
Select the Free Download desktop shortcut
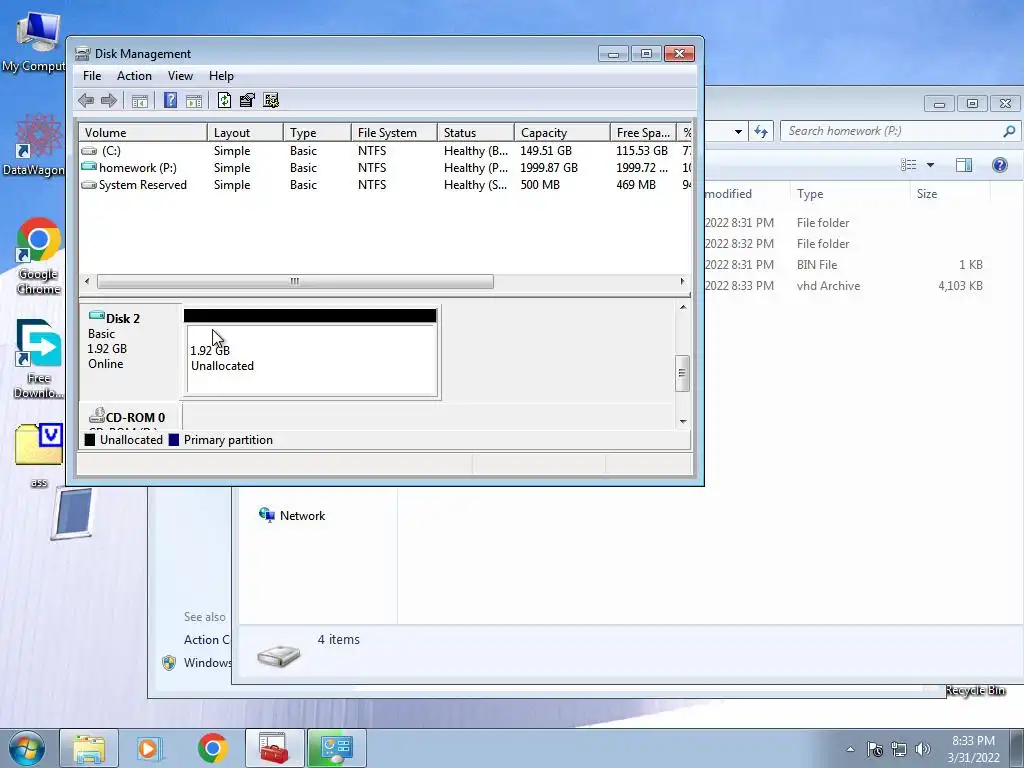point(39,359)
